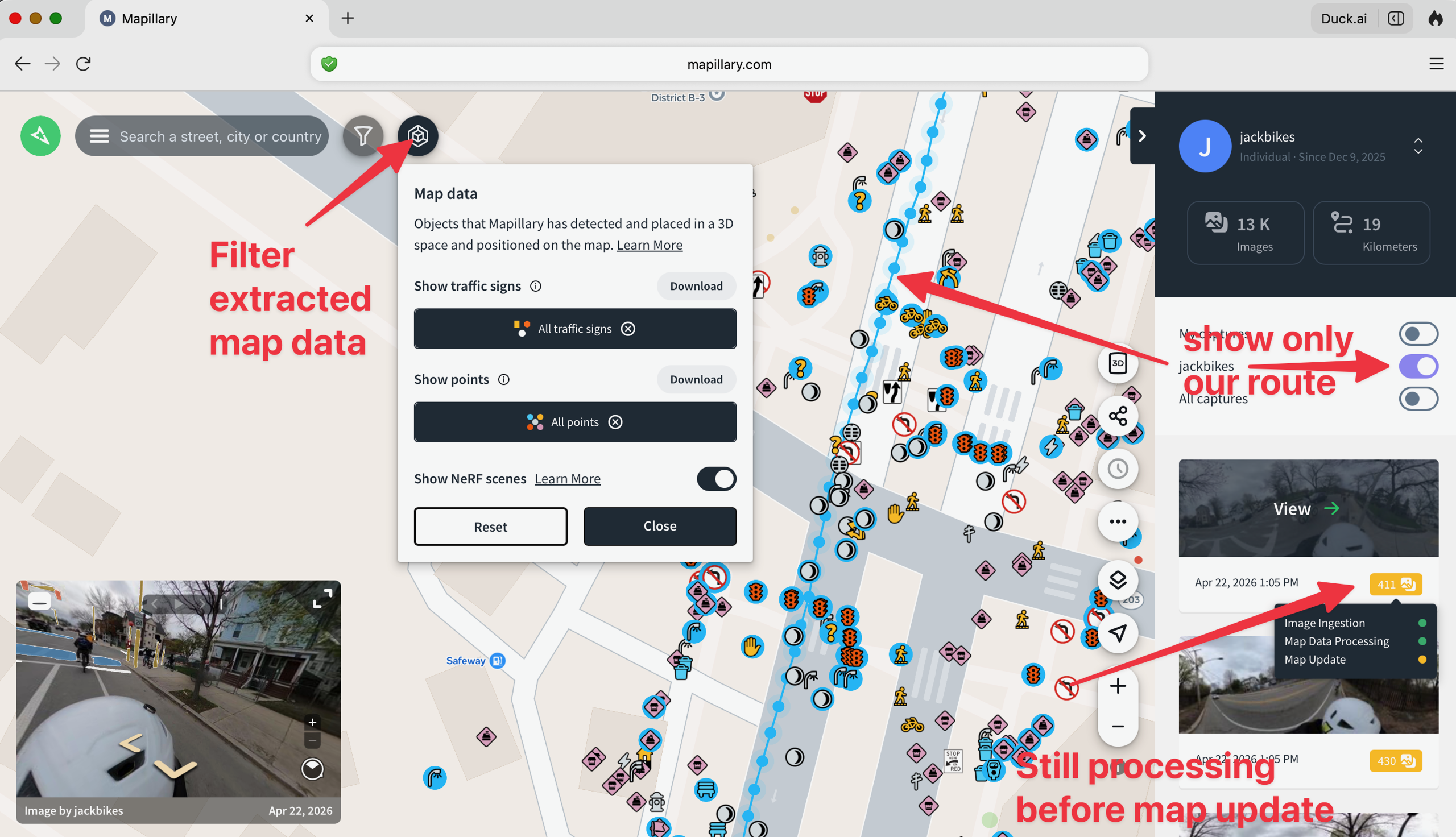Go back to the previous page
Viewport: 1456px width, 837px height.
click(x=22, y=64)
